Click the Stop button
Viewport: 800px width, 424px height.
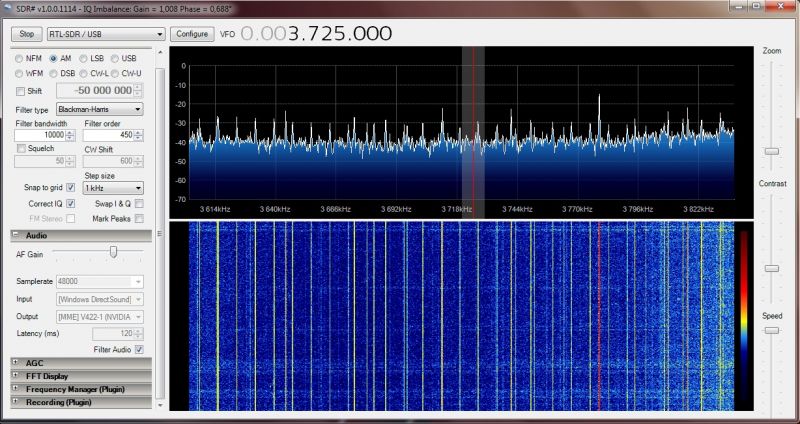pos(27,34)
